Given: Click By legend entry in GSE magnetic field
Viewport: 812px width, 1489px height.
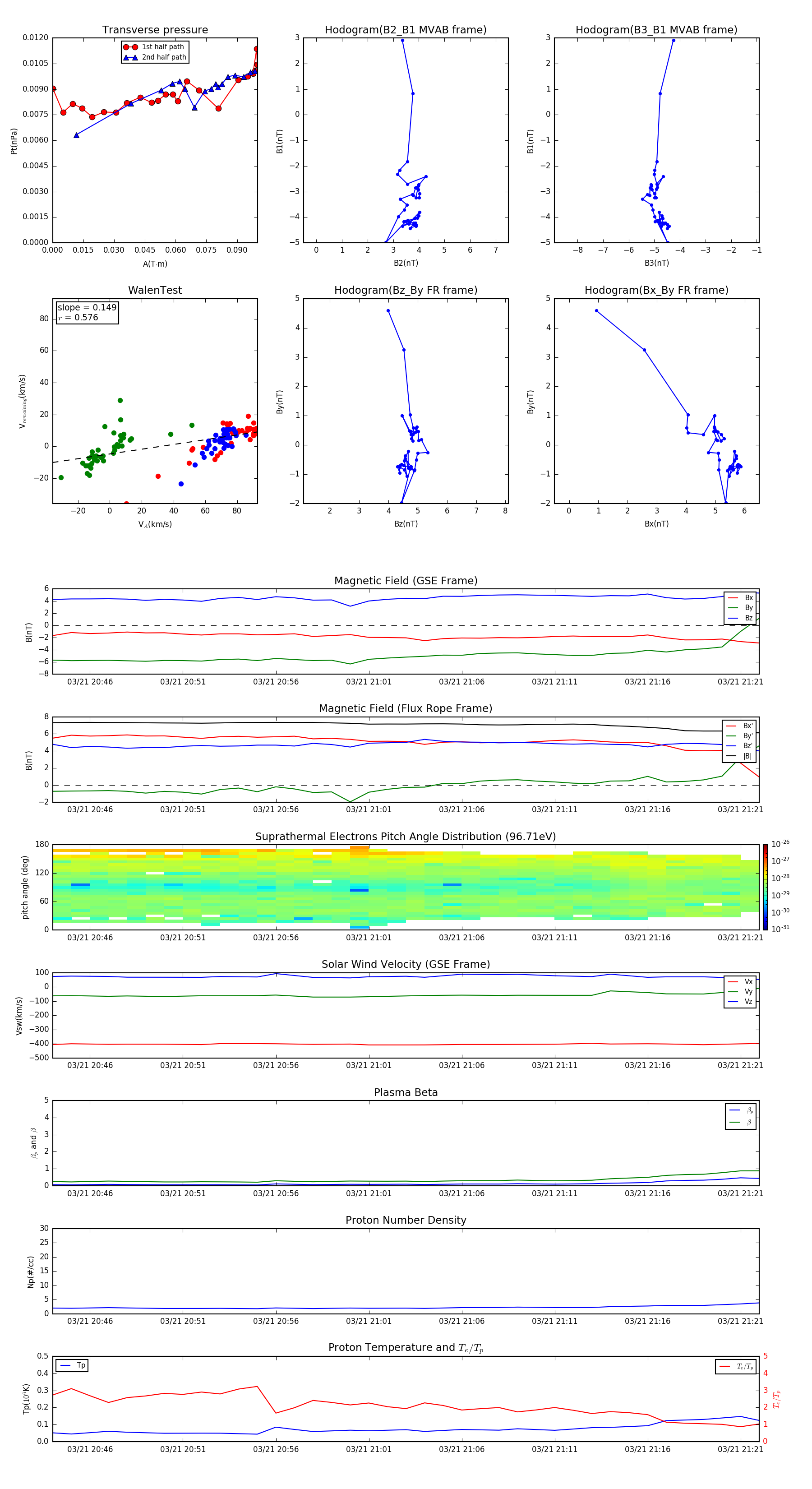Looking at the screenshot, I should (740, 608).
